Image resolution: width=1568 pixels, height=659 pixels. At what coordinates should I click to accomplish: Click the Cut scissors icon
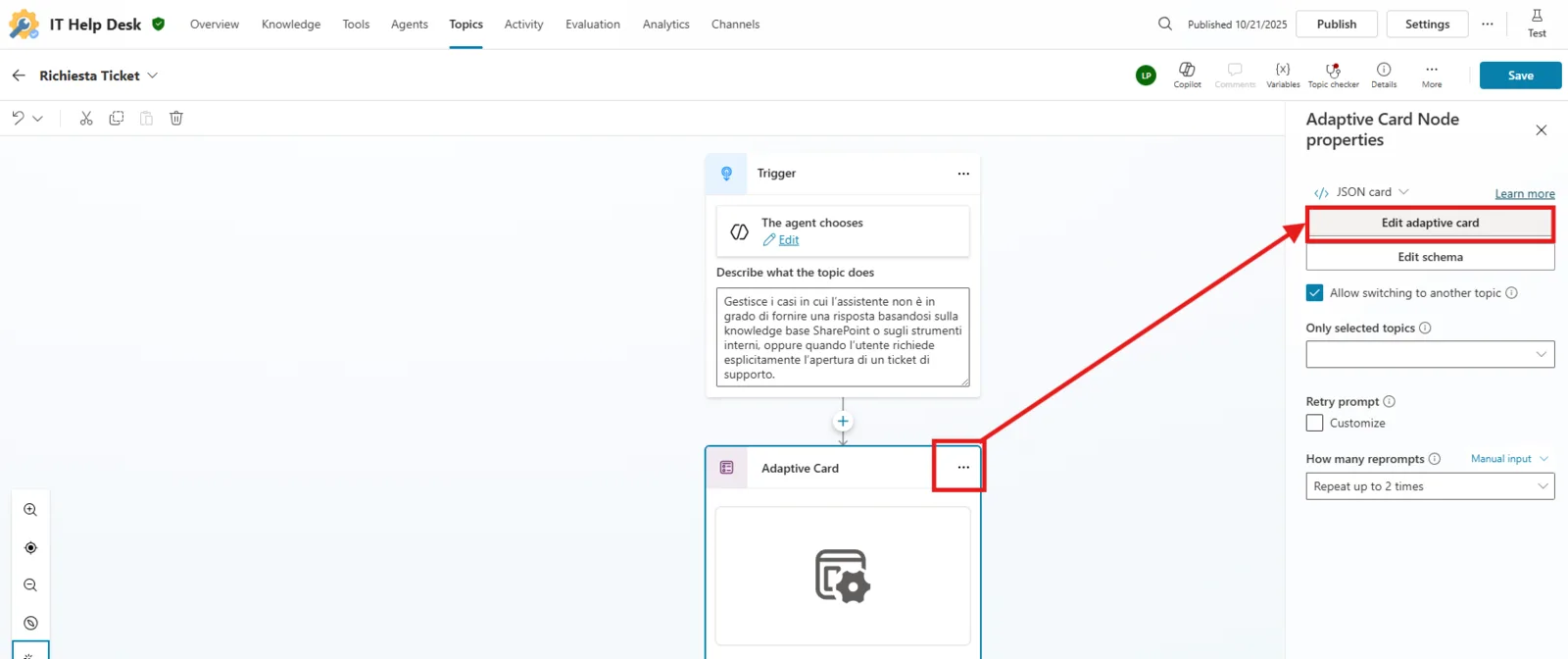[86, 119]
